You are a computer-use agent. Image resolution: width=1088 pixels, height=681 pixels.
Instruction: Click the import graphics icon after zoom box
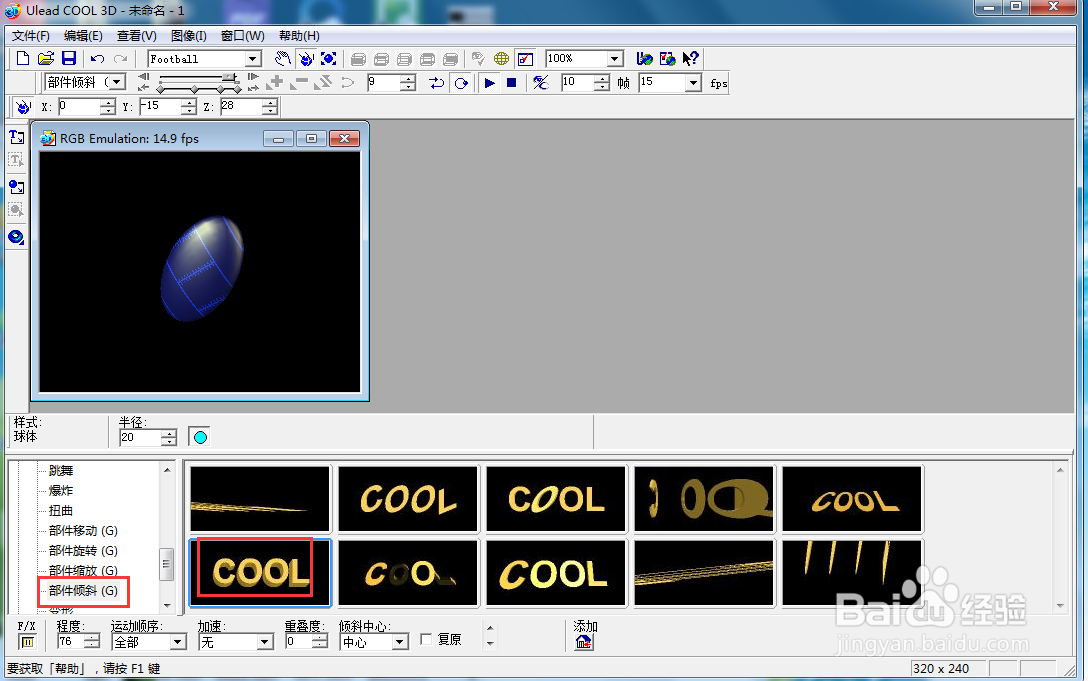(x=645, y=59)
